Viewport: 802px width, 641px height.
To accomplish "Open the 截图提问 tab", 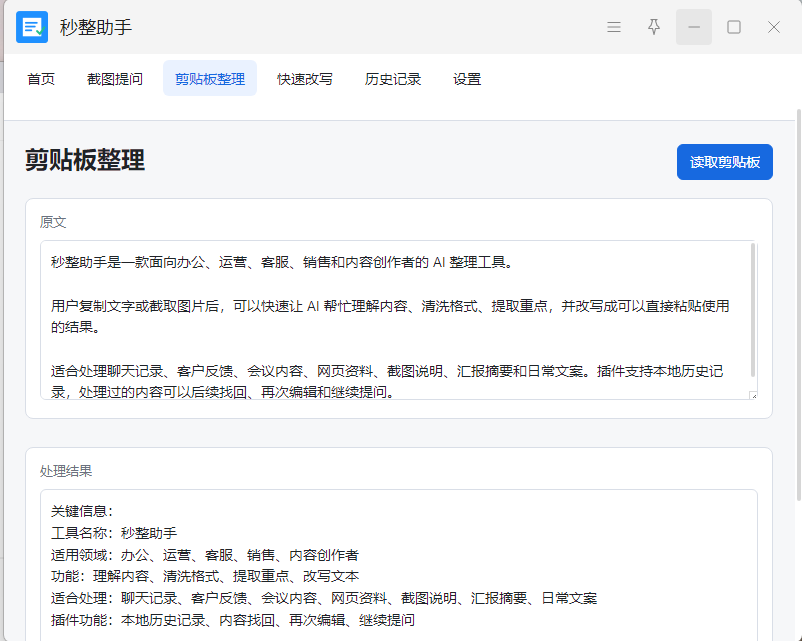I will click(x=115, y=79).
